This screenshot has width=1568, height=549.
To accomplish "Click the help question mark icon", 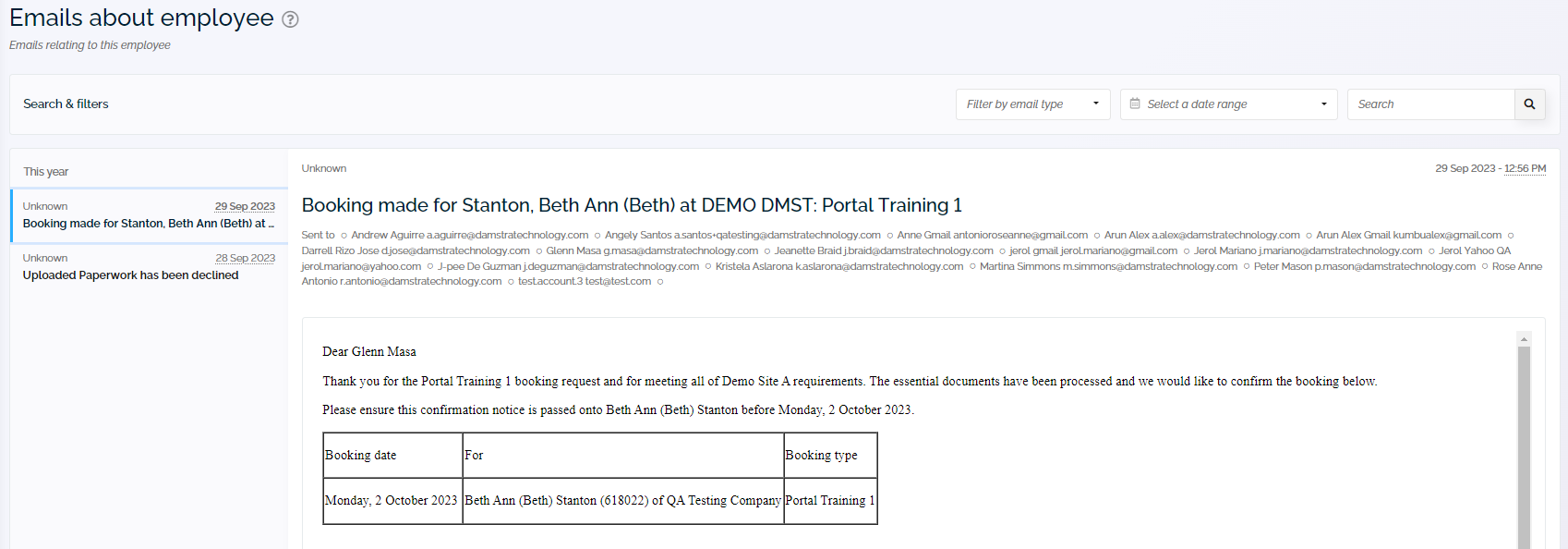I will [290, 19].
